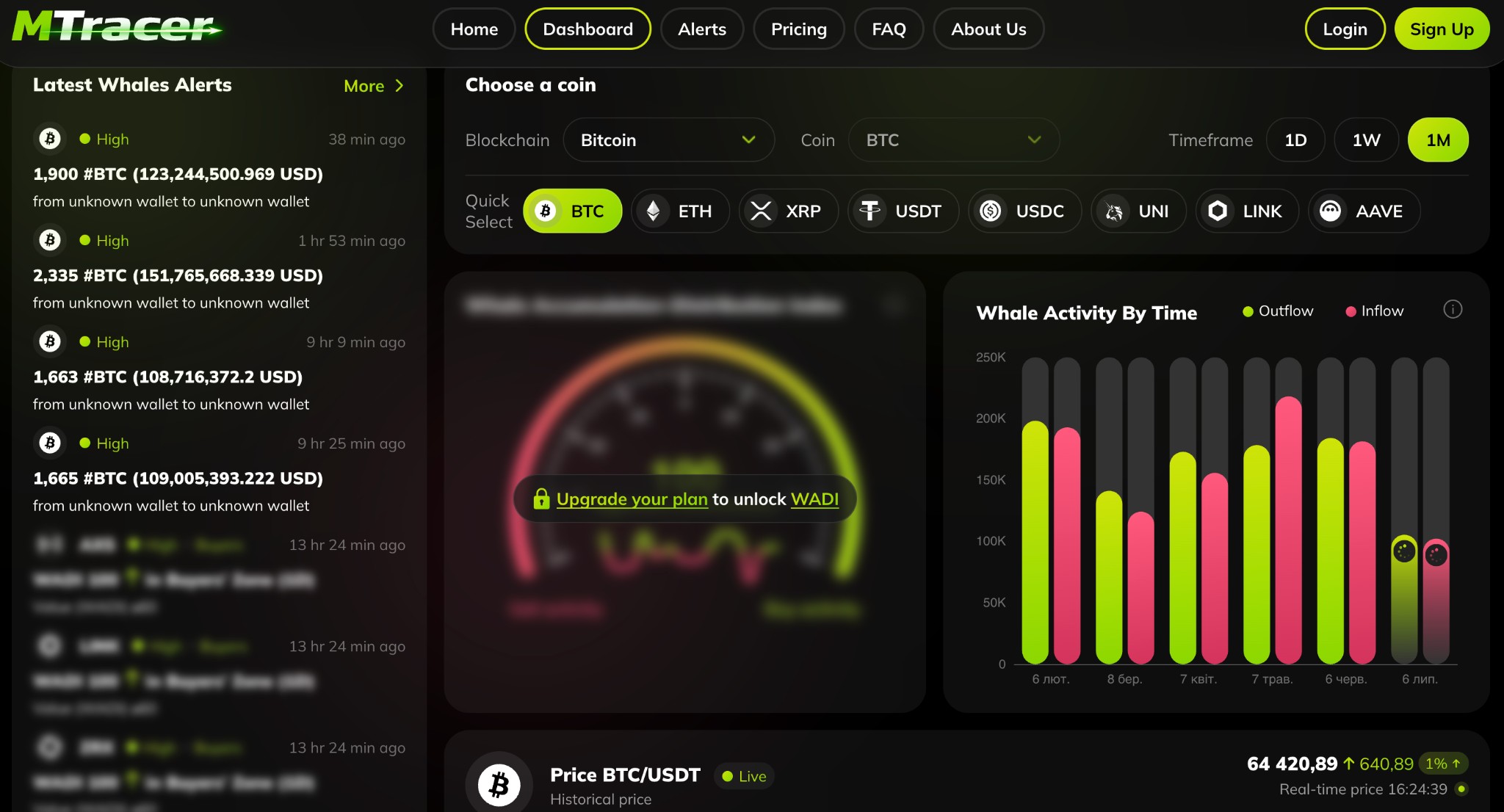Click the chevron arrow next to More
1504x812 pixels.
[x=399, y=86]
